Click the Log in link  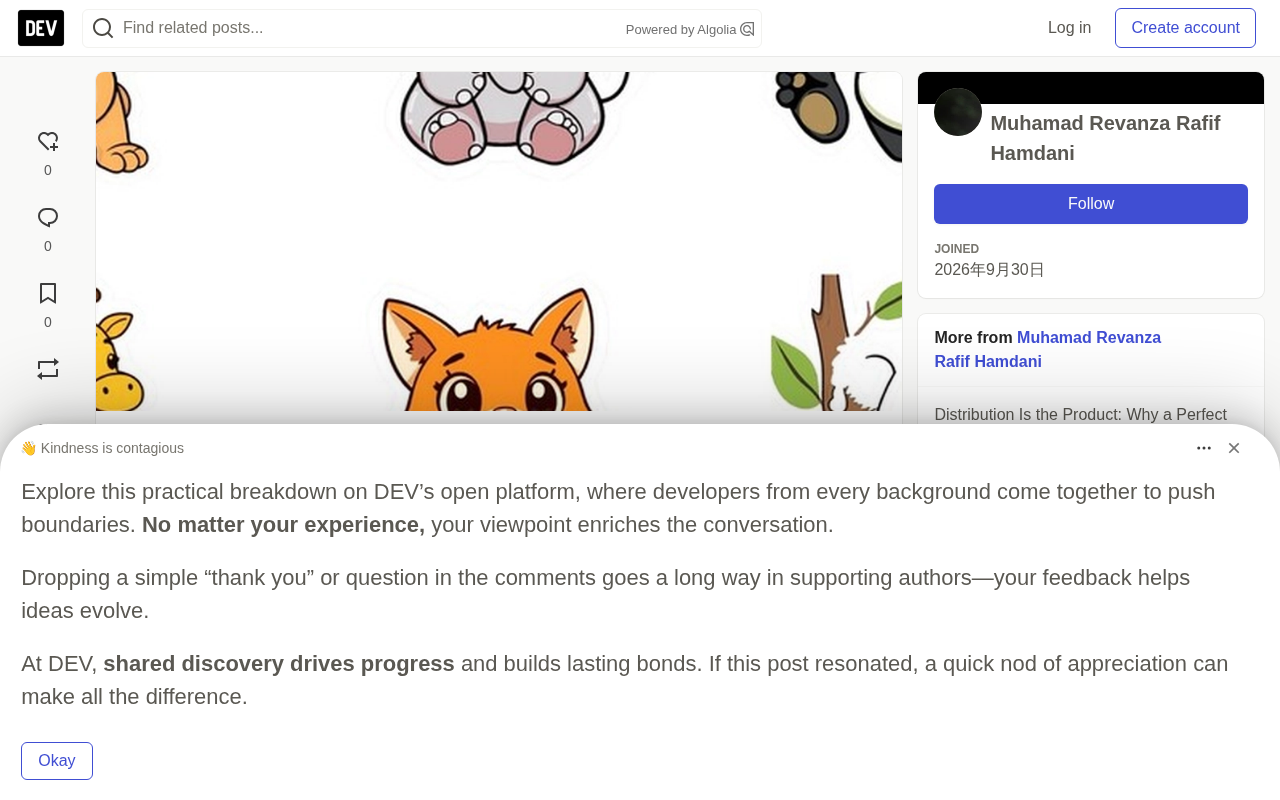[1069, 28]
